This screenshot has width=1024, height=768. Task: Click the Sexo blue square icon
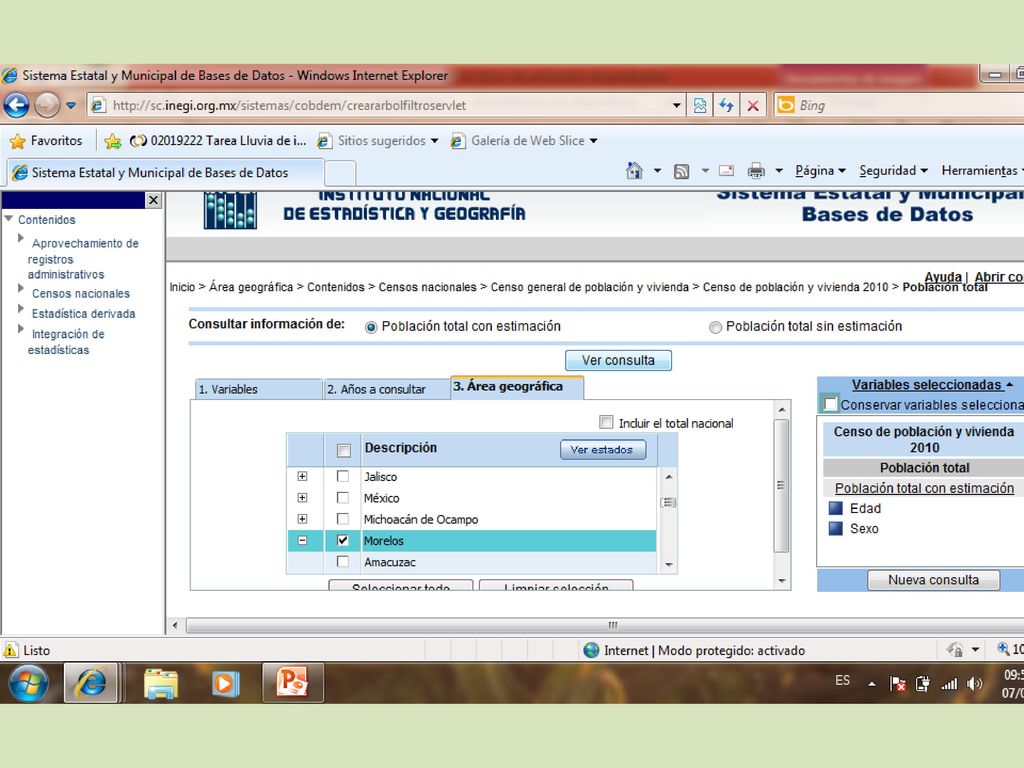click(835, 528)
